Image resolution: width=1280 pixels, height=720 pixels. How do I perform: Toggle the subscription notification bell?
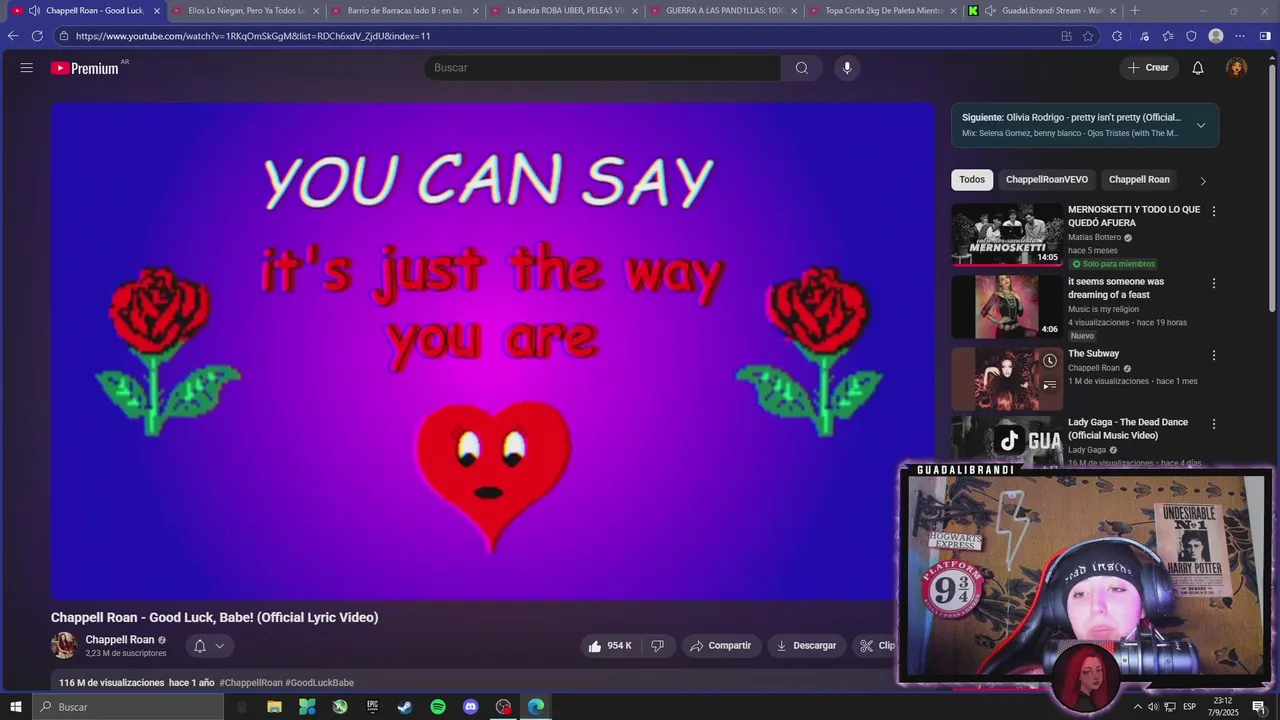tap(200, 646)
